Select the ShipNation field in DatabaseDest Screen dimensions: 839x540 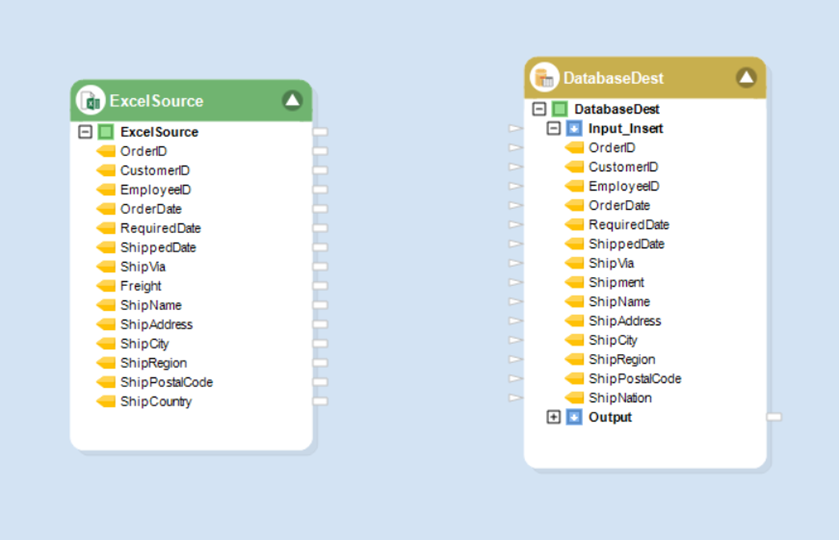point(620,398)
